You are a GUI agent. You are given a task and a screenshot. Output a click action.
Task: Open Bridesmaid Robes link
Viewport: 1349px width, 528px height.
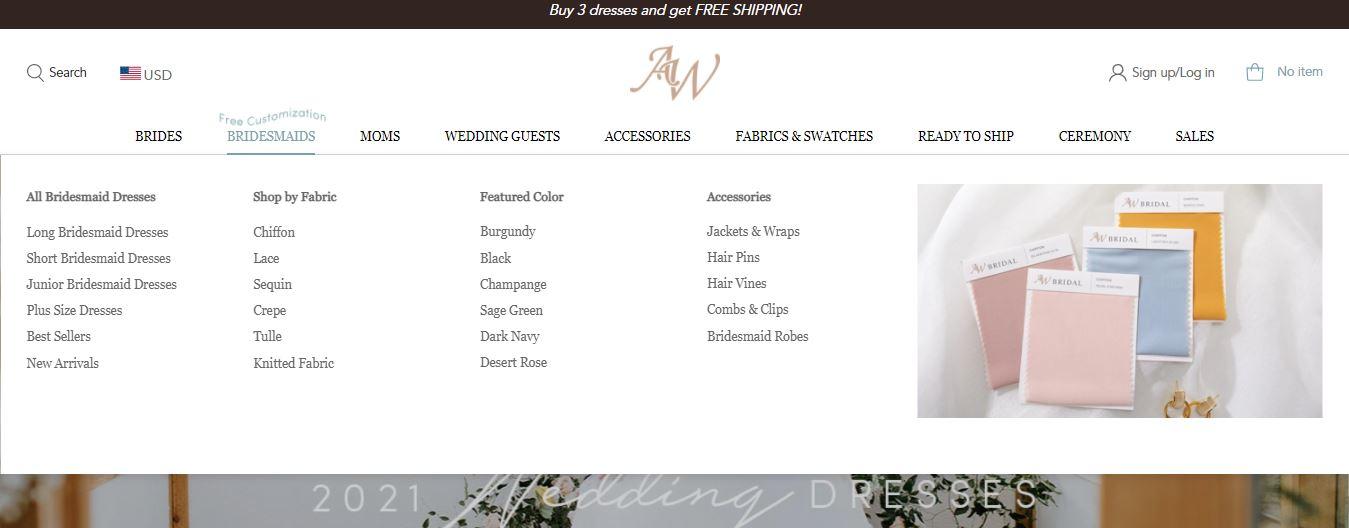tap(757, 336)
